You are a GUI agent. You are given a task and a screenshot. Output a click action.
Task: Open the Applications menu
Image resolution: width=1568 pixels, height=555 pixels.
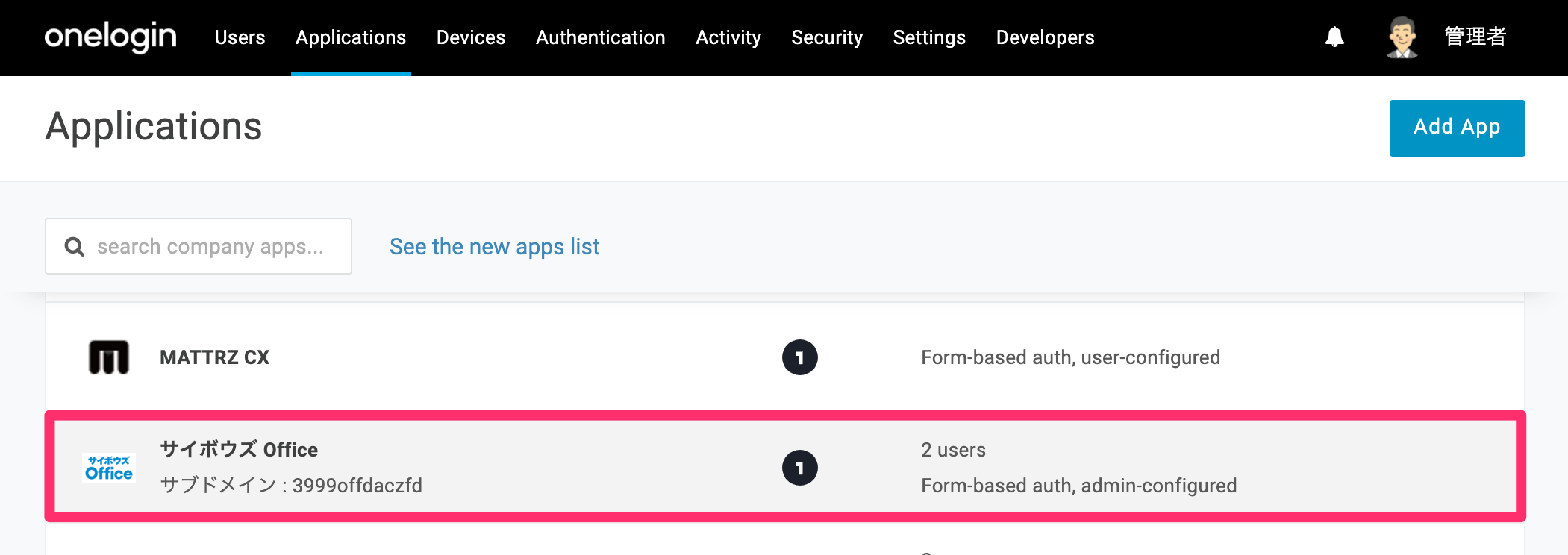(351, 37)
